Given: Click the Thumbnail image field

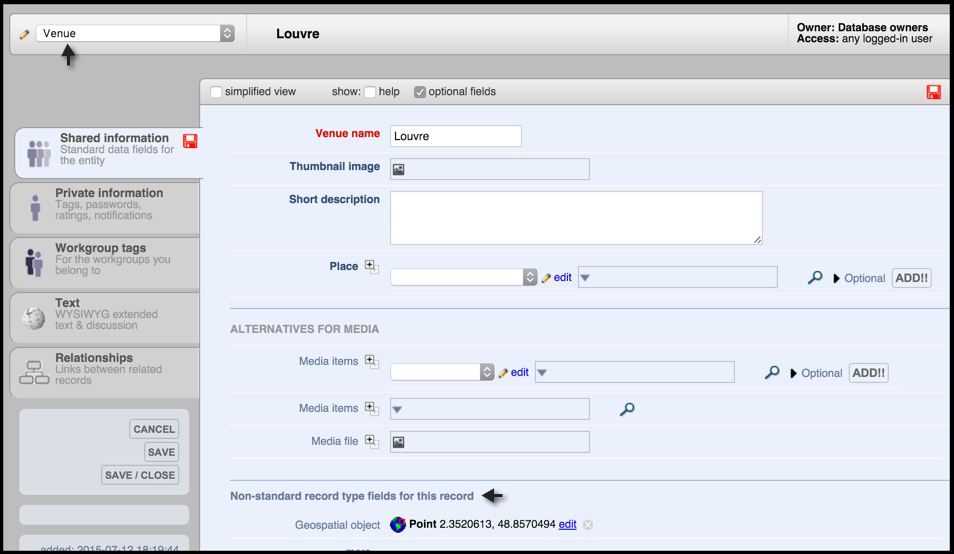Looking at the screenshot, I should click(x=490, y=169).
